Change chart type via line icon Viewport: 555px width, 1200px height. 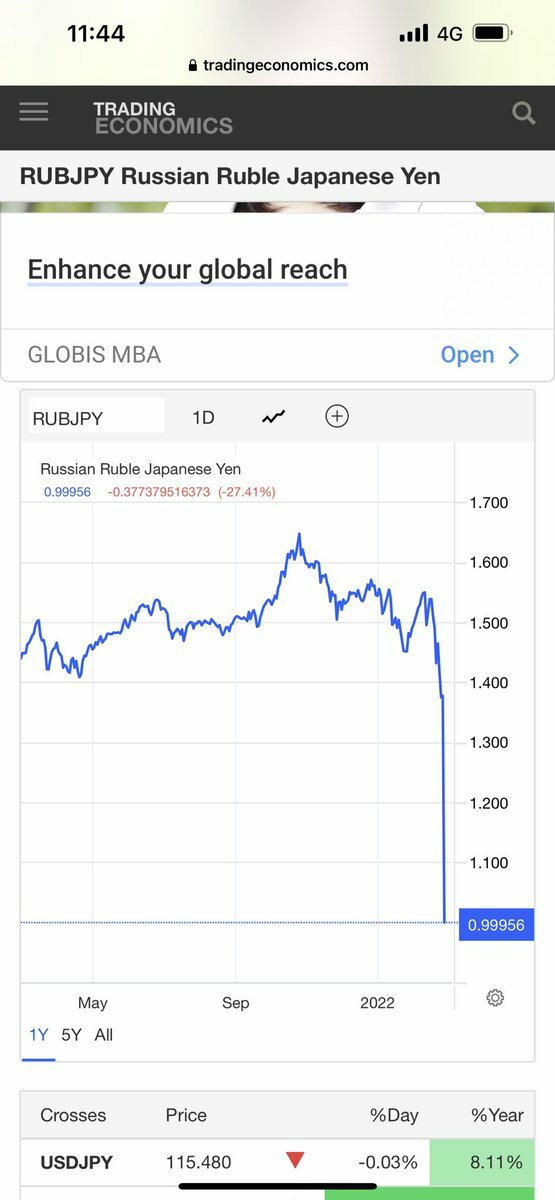point(274,417)
